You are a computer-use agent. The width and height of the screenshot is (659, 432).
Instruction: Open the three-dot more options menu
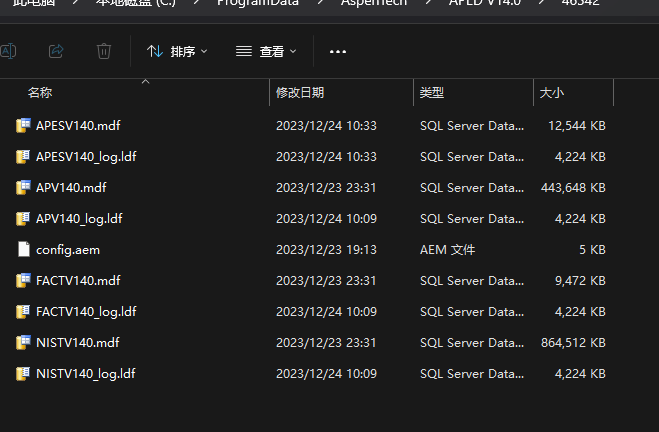tap(338, 51)
